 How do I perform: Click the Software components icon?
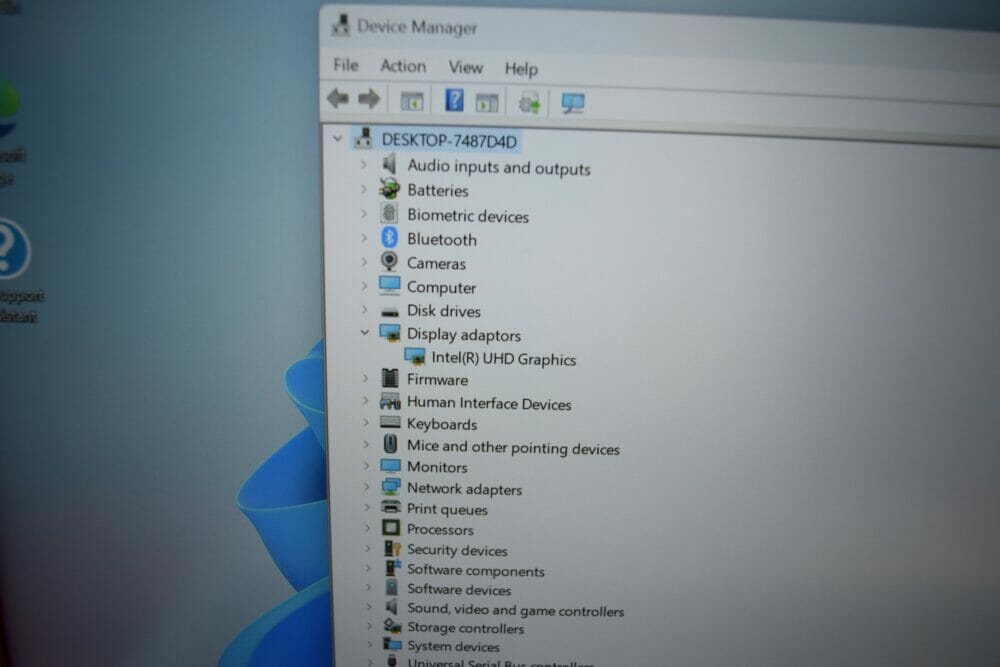[x=393, y=568]
